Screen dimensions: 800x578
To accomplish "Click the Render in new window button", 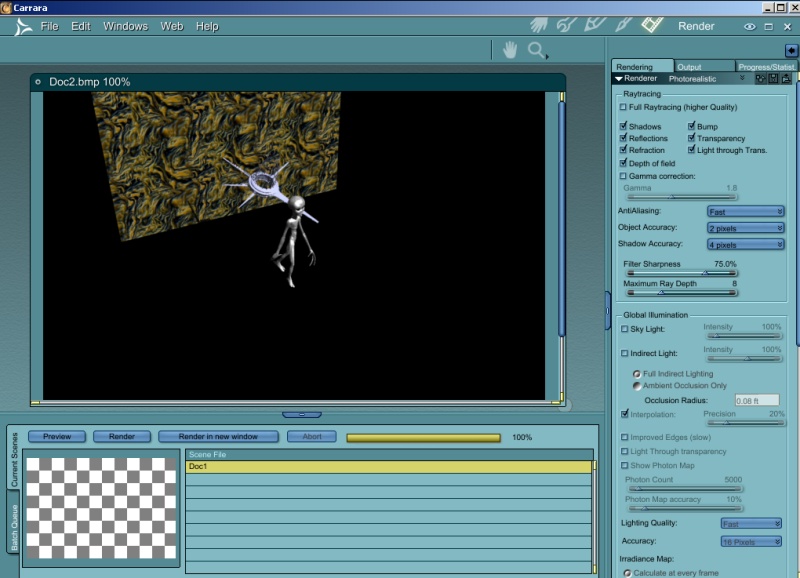I will 218,437.
